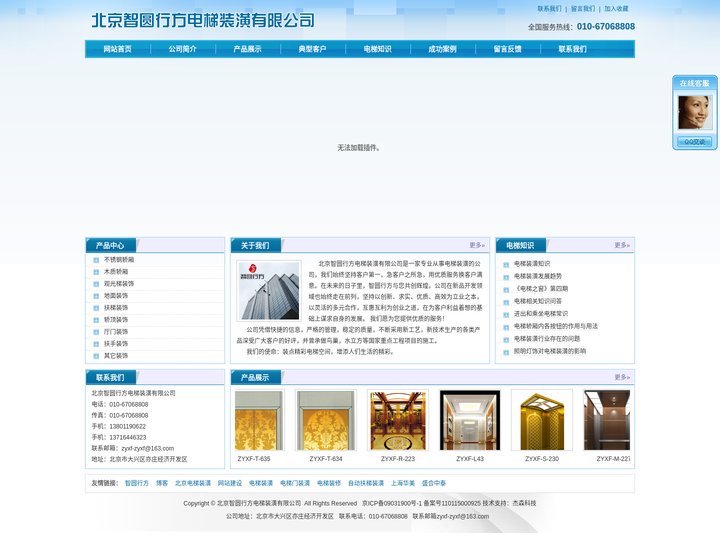720x540 pixels.
Task: Select 产品展示 in the top navigation bar
Action: 248,49
